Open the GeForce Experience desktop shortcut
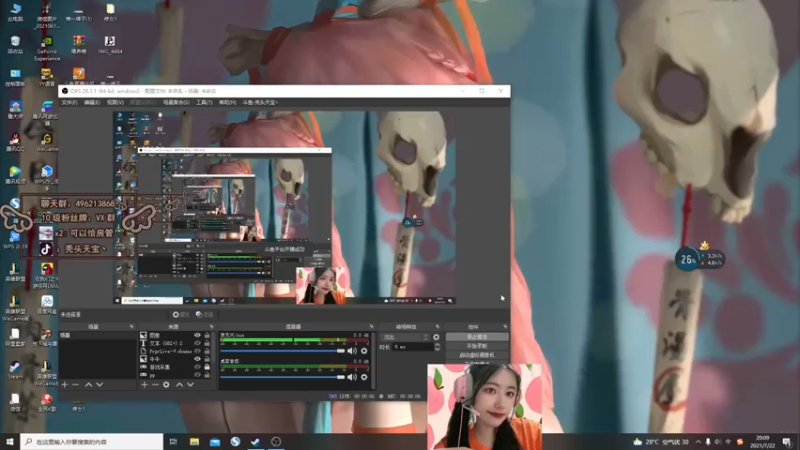Screen dimensions: 800x450 (47, 48)
